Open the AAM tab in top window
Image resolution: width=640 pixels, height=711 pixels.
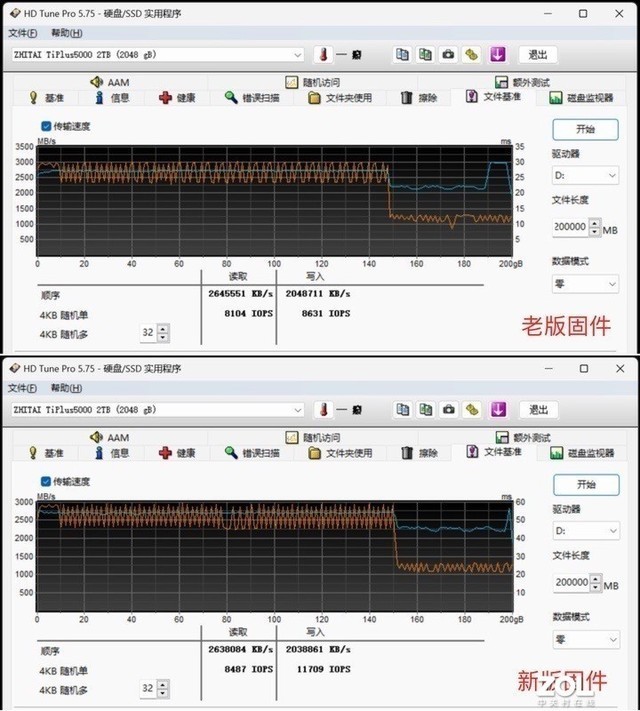110,82
